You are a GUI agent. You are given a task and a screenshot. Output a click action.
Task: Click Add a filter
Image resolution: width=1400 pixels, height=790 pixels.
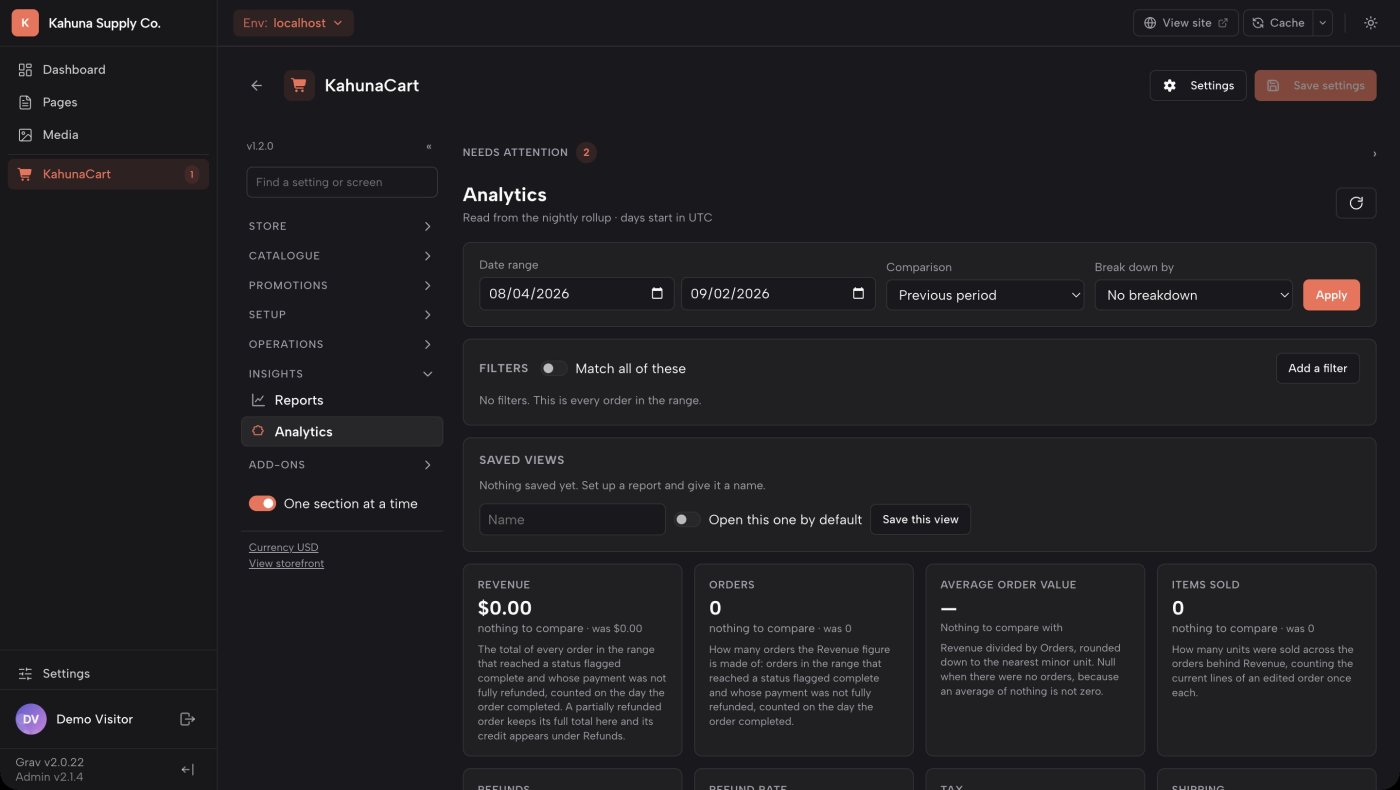[1317, 368]
